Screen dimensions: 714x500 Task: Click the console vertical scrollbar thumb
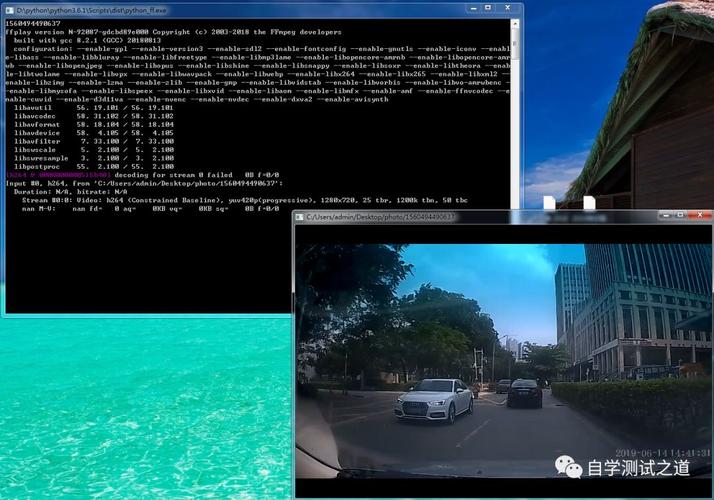[515, 44]
